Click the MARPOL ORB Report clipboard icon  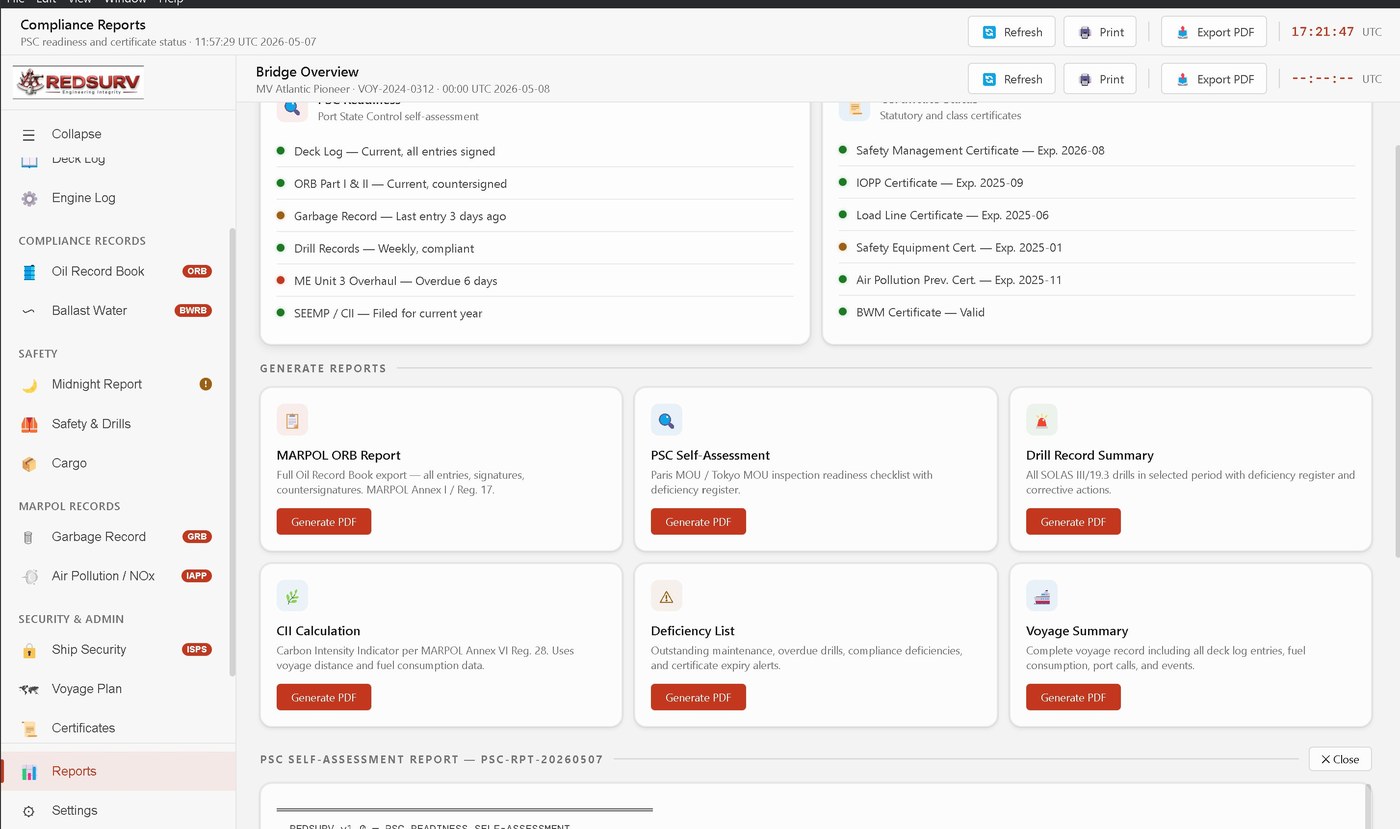292,420
